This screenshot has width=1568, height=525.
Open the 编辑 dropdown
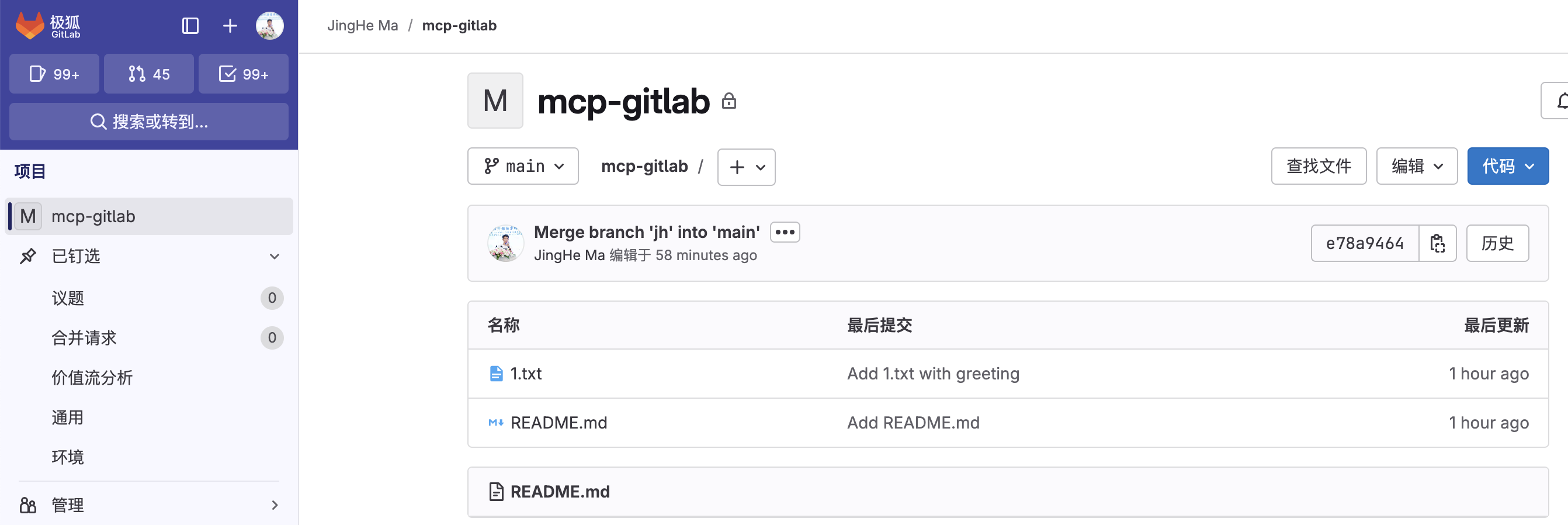[1416, 165]
